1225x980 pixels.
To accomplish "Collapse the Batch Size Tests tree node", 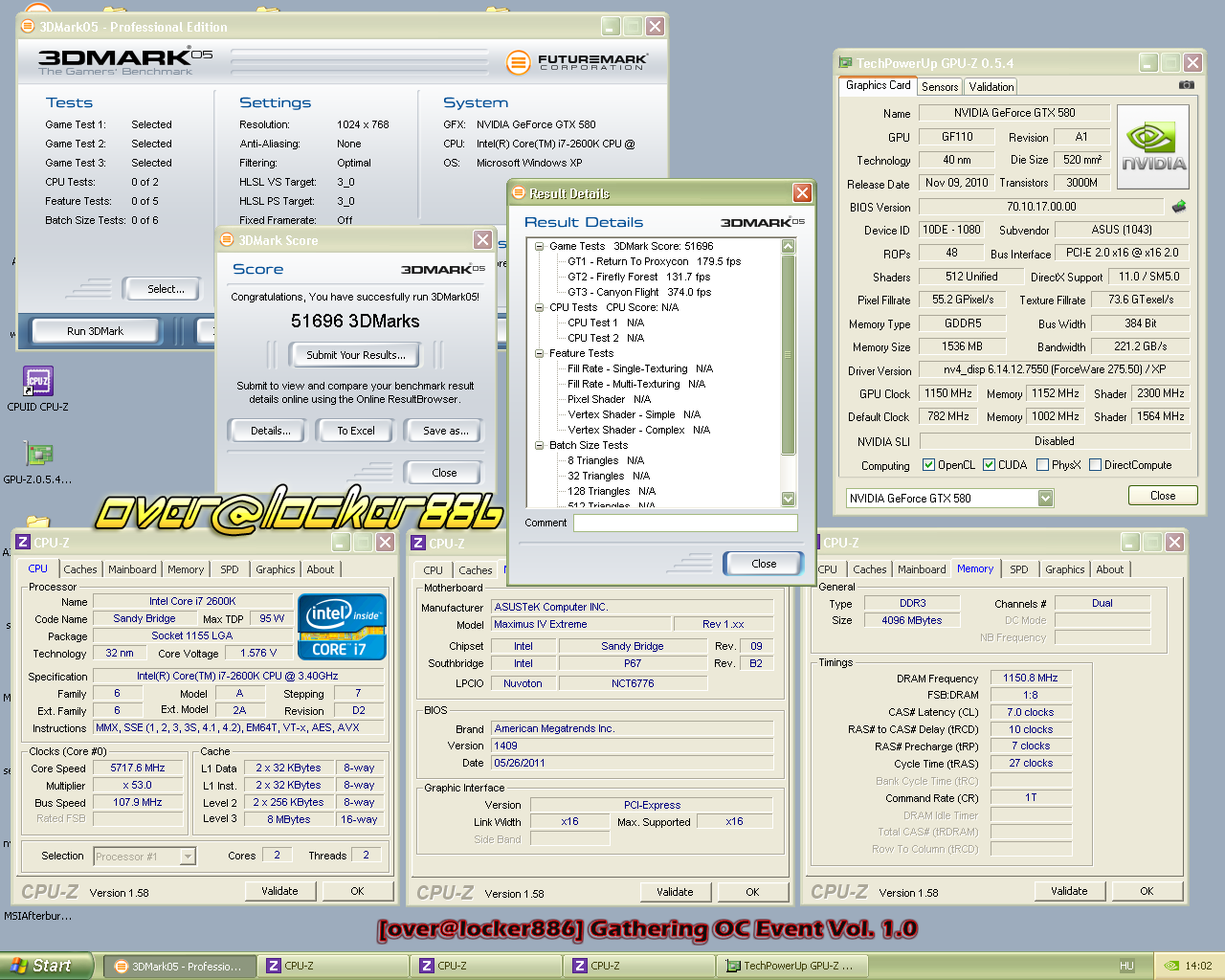I will 540,445.
